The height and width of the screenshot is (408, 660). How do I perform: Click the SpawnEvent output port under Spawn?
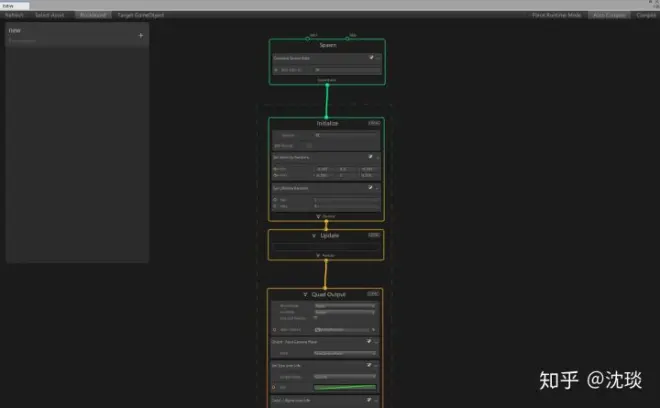327,85
